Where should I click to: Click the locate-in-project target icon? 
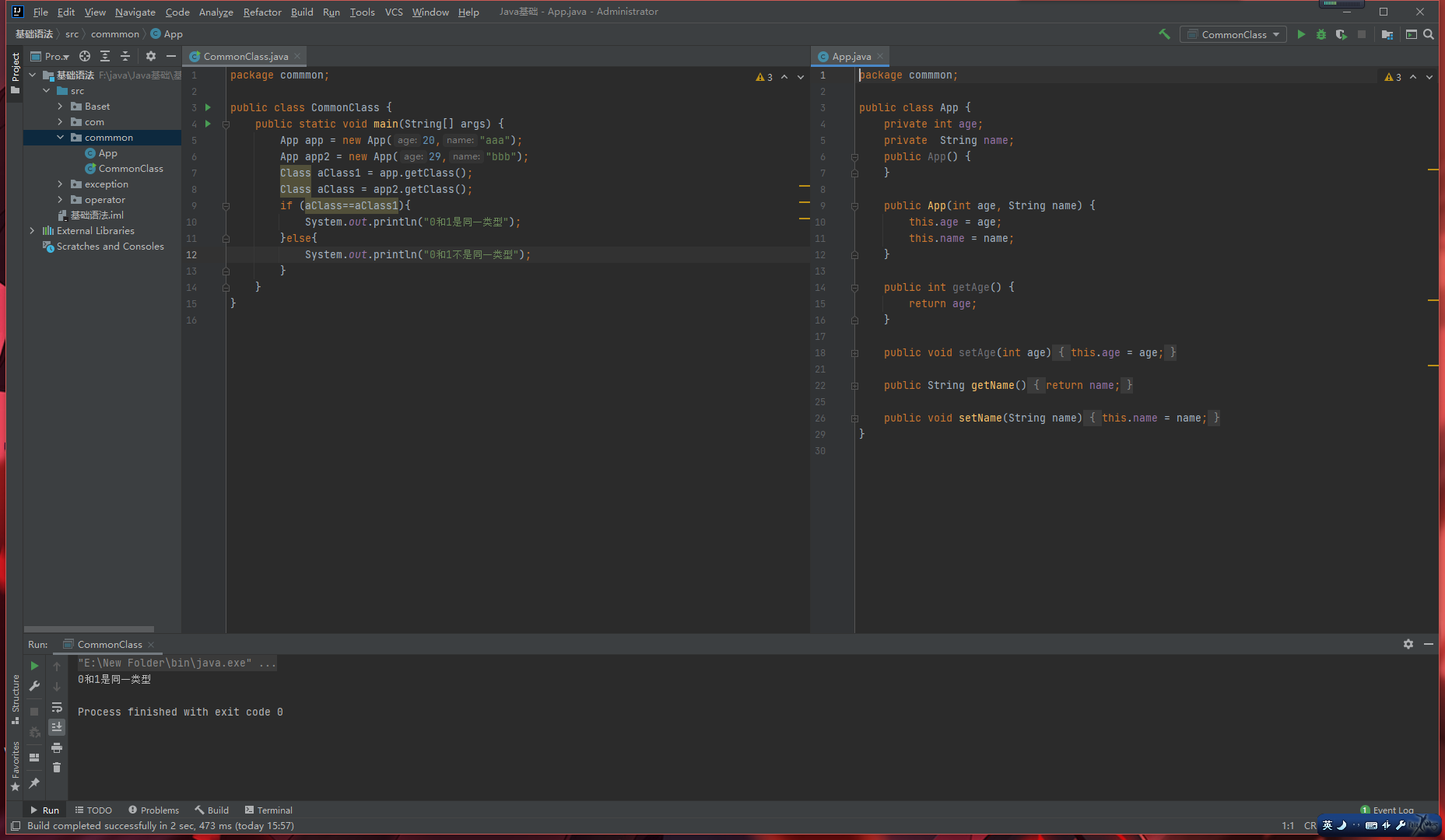tap(85, 56)
